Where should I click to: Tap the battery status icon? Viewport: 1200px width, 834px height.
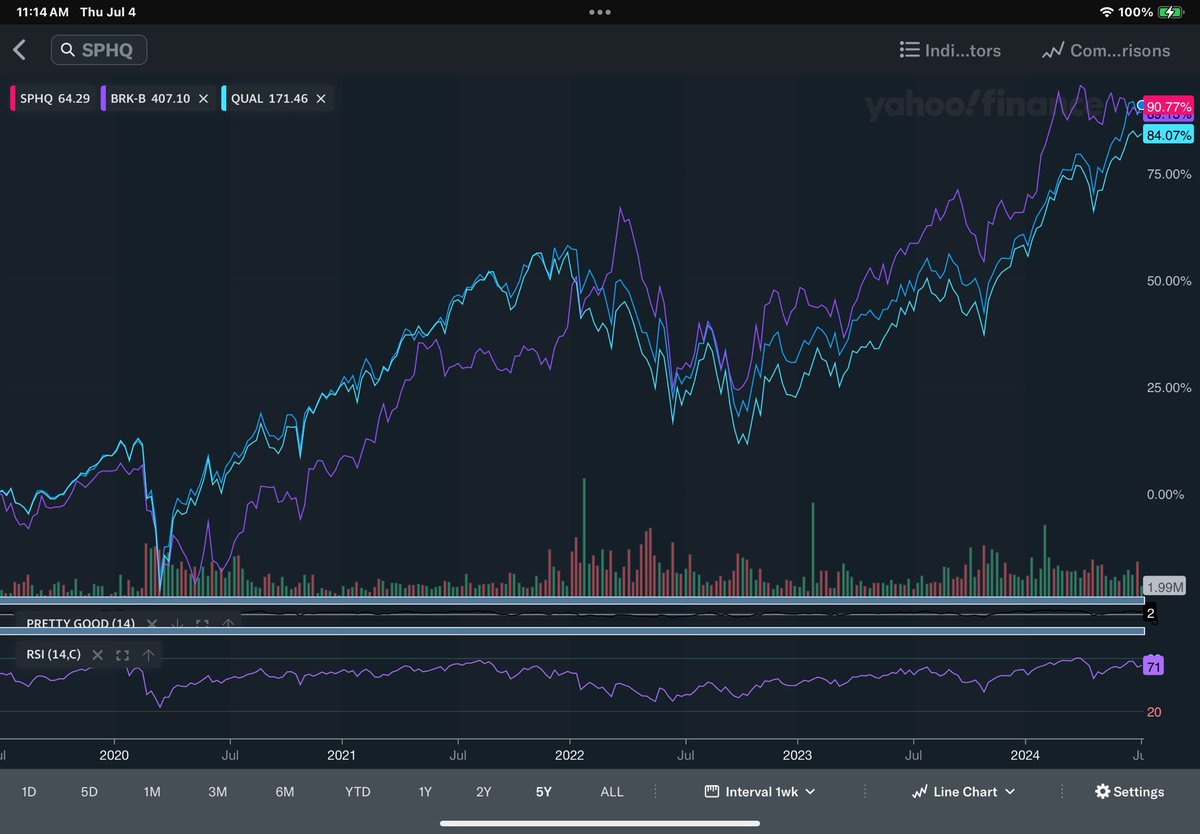point(1170,12)
